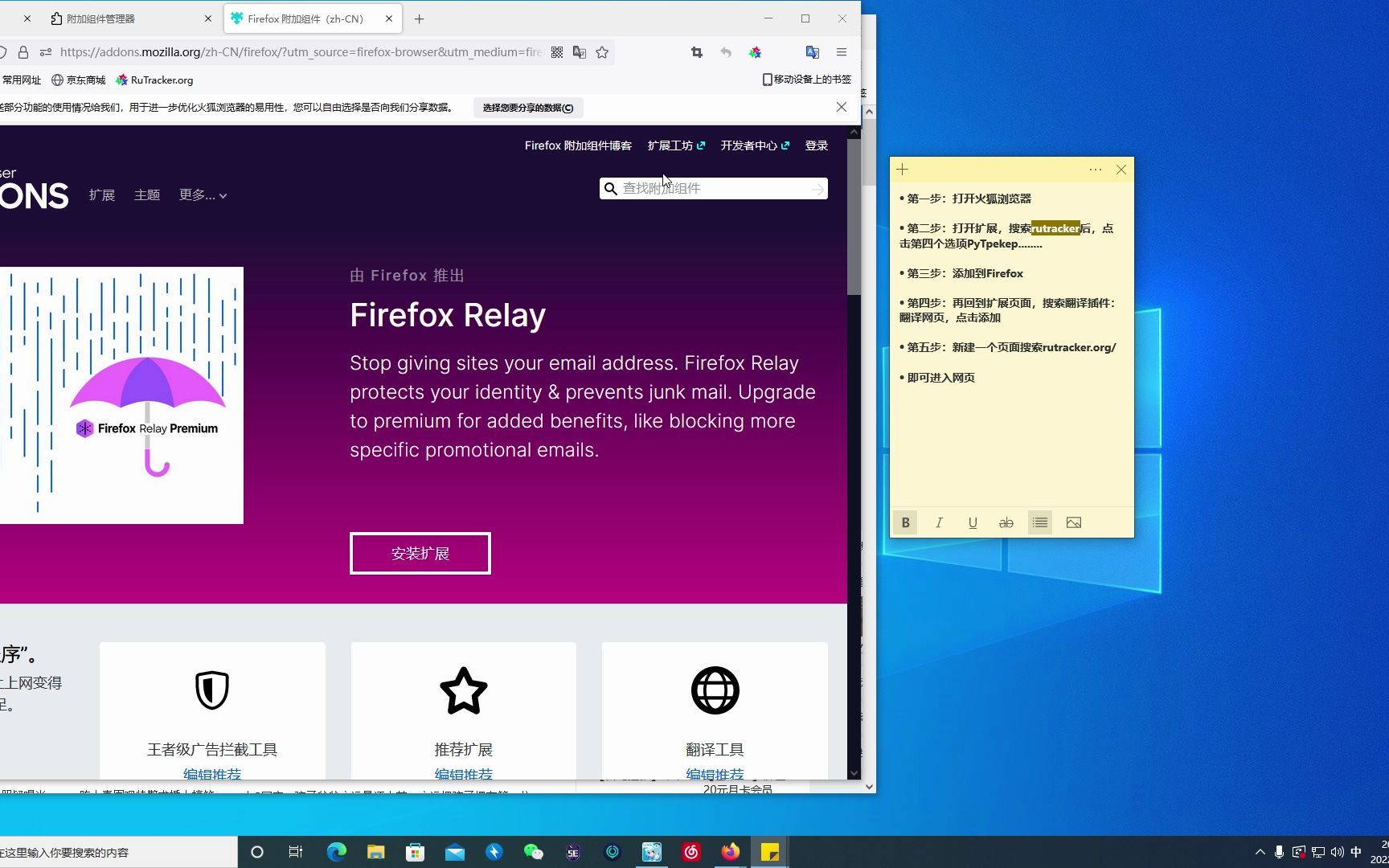
Task: Open the RuTracker extension toolbar icon
Action: pos(755,52)
